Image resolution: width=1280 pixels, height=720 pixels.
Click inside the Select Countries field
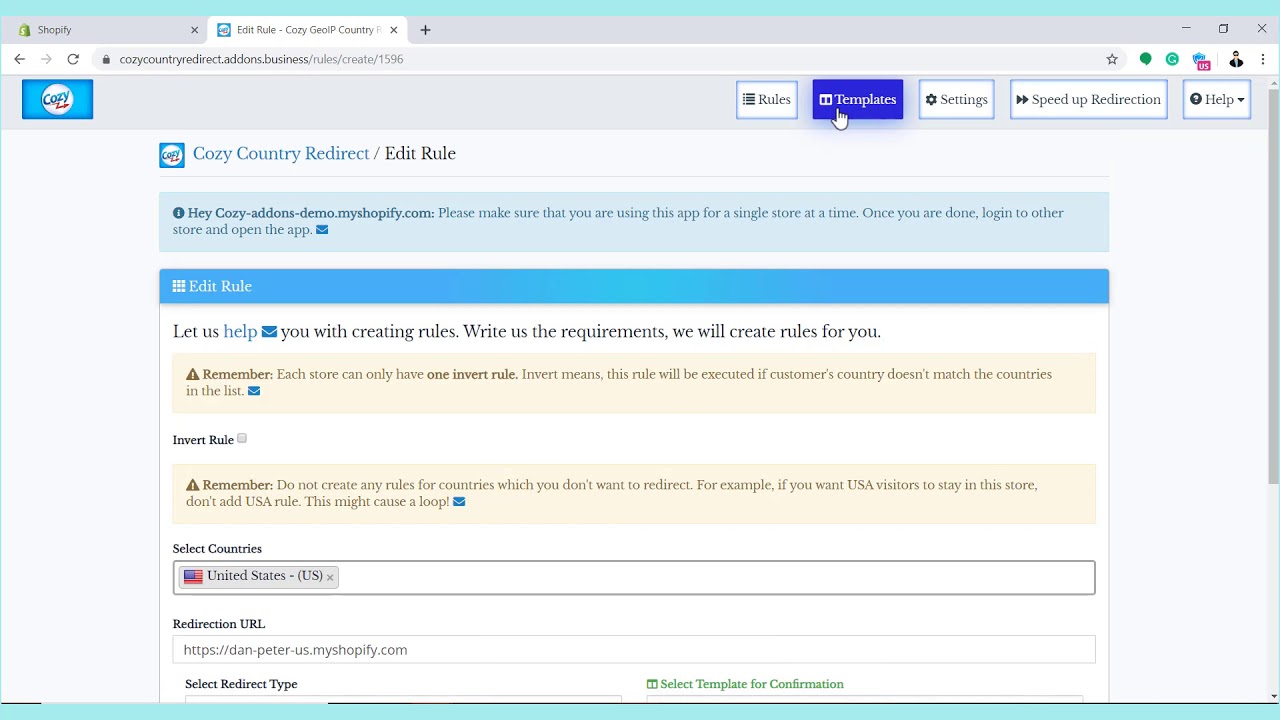tap(634, 577)
